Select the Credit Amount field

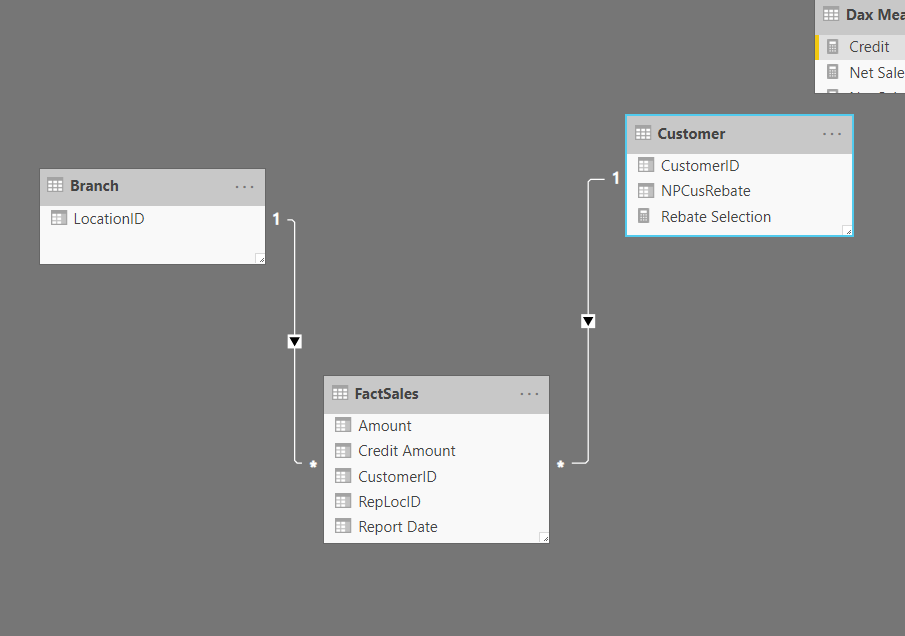436,451
